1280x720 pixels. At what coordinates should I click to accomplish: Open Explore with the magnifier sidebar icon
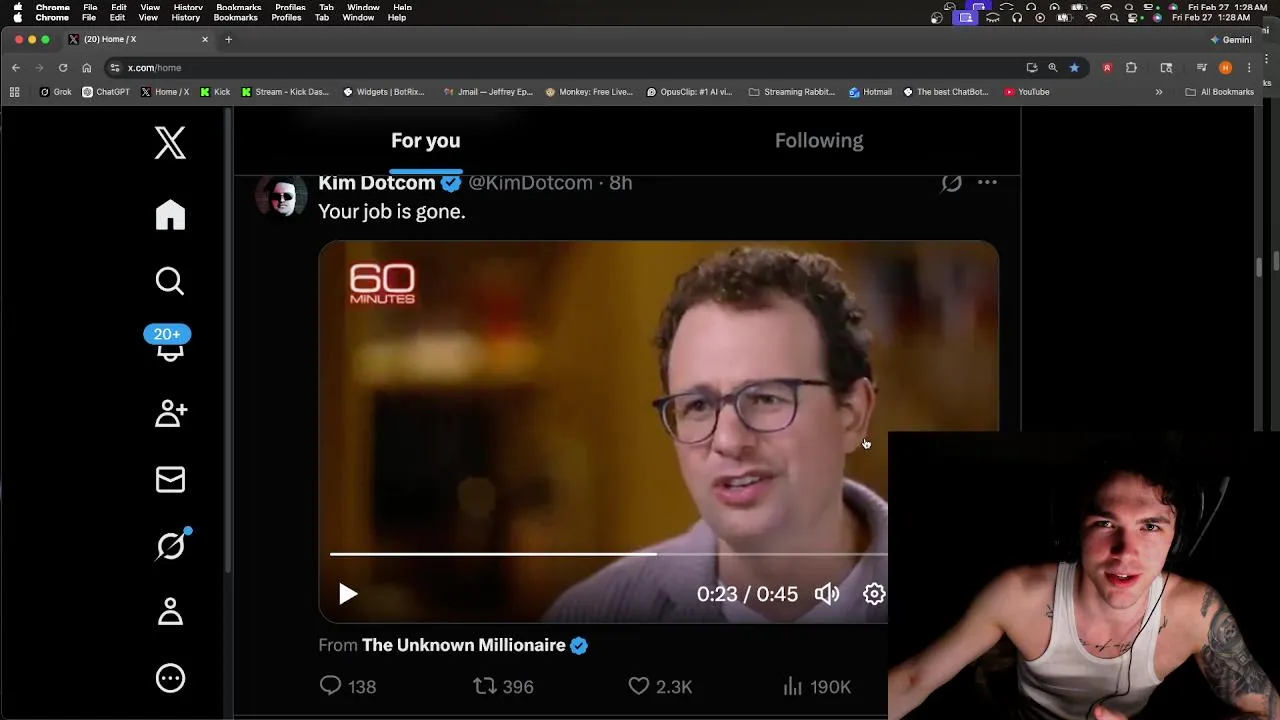click(x=170, y=281)
